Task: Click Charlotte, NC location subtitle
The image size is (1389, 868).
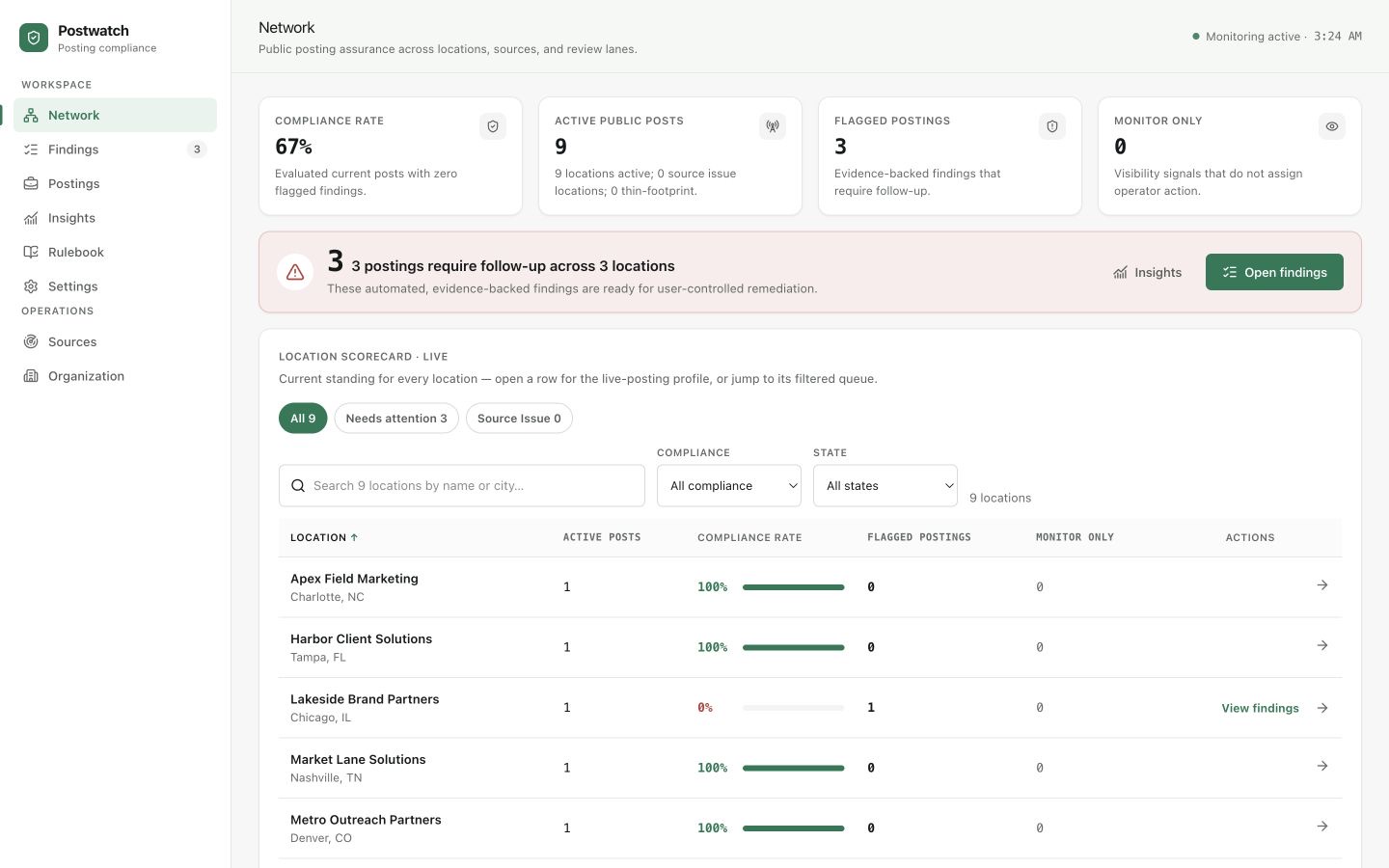Action: click(327, 597)
